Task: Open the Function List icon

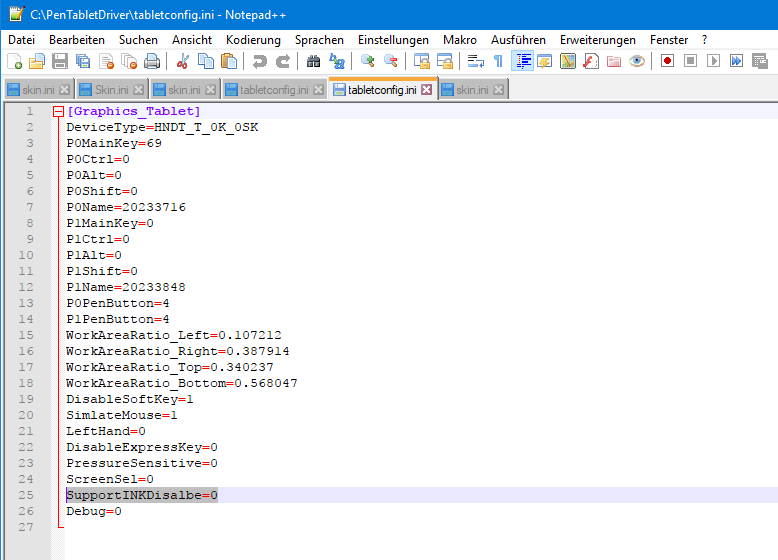Action: [590, 62]
